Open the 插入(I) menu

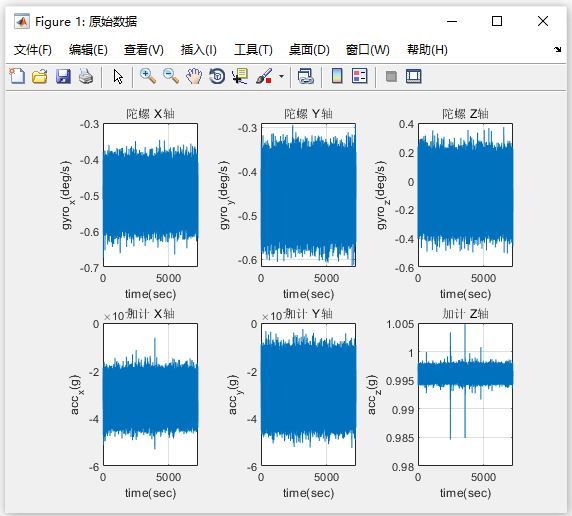(198, 50)
